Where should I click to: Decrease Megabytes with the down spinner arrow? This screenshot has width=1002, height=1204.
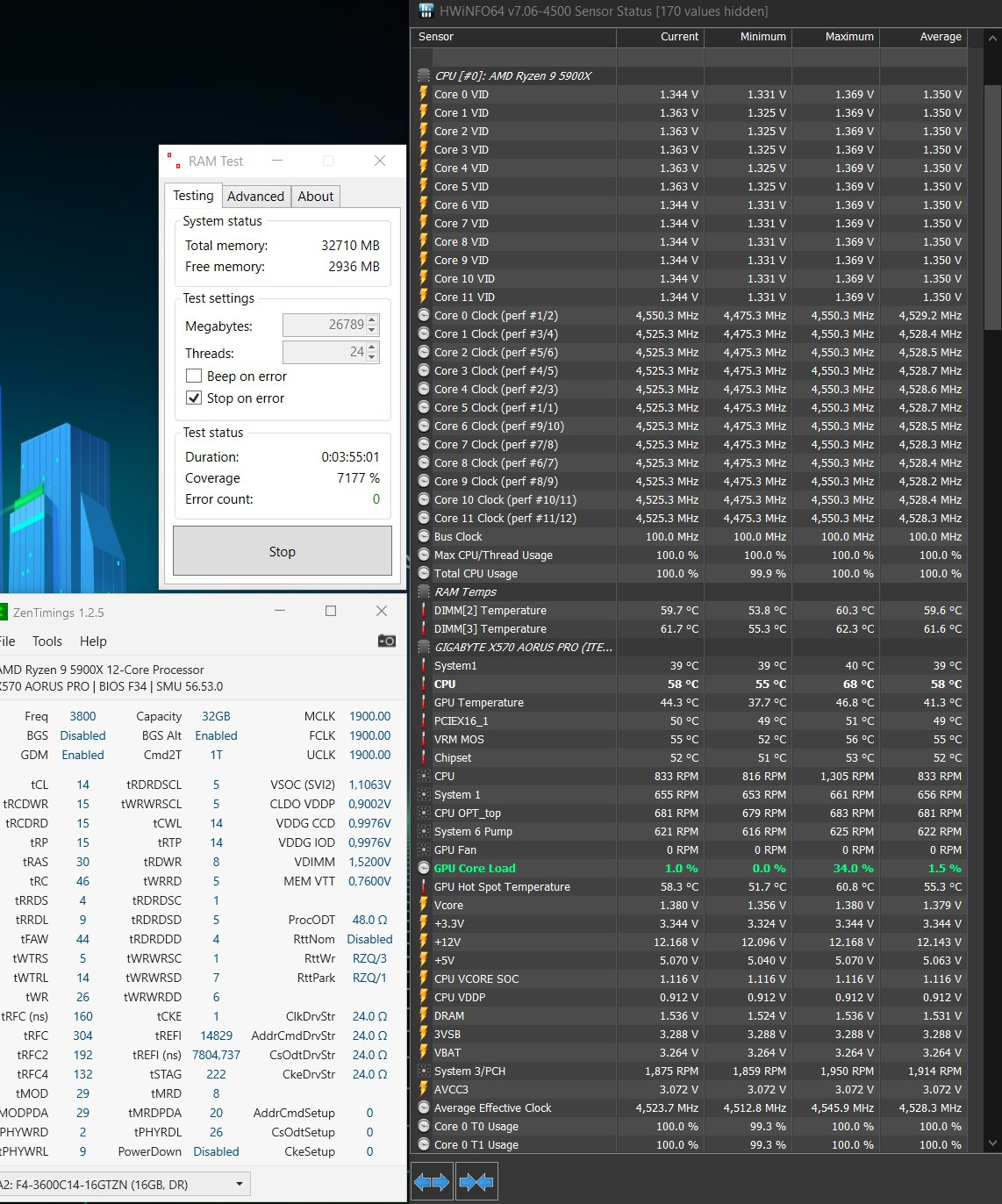[x=372, y=331]
